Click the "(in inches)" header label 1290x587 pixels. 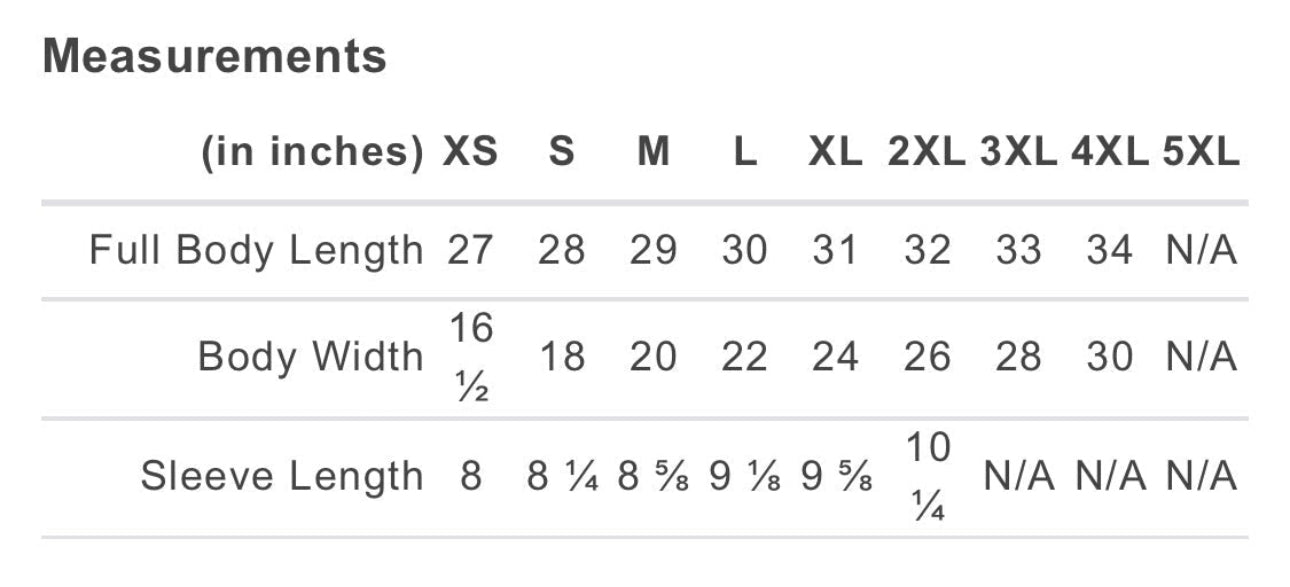coord(312,153)
